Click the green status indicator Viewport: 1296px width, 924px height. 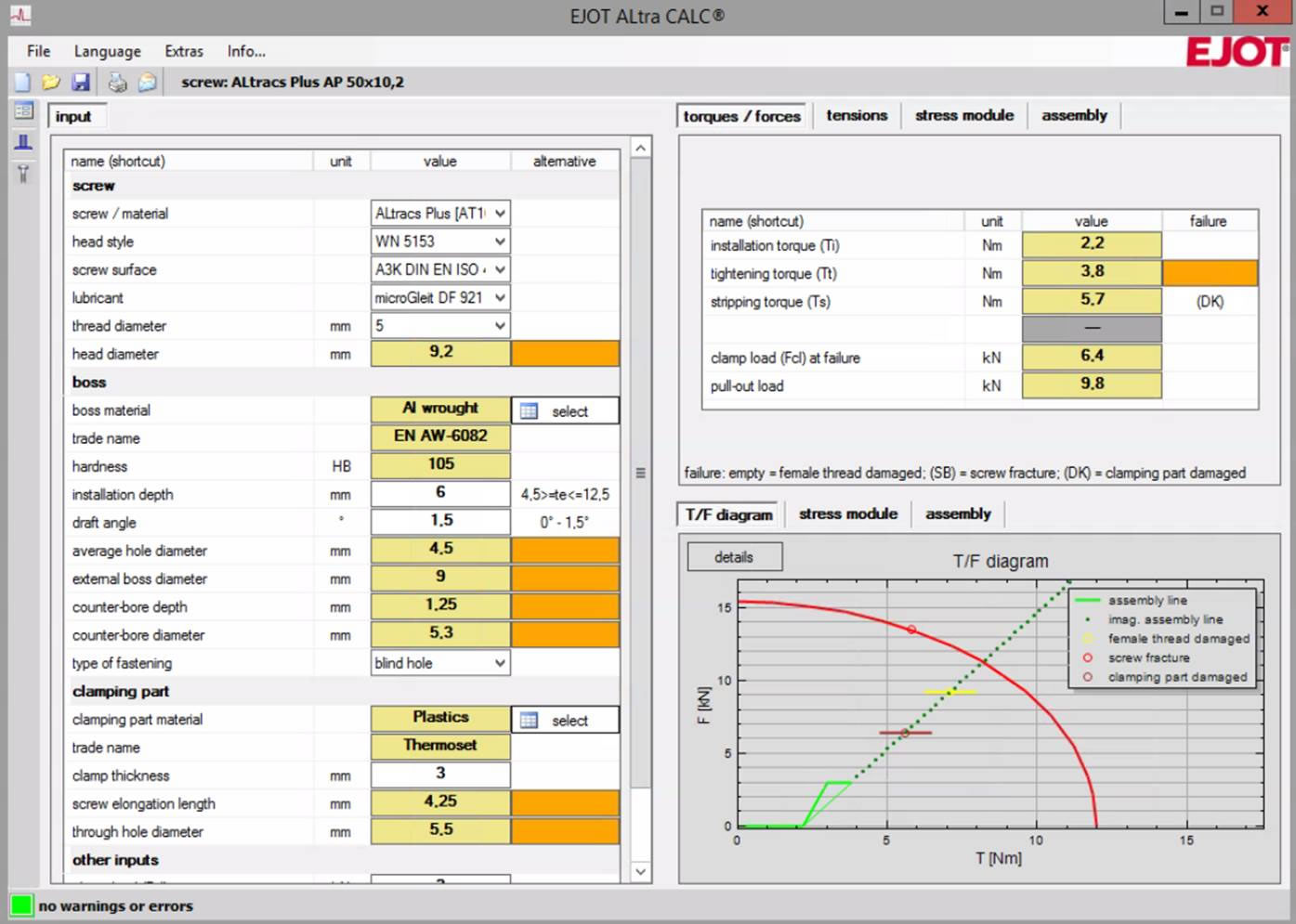[20, 905]
